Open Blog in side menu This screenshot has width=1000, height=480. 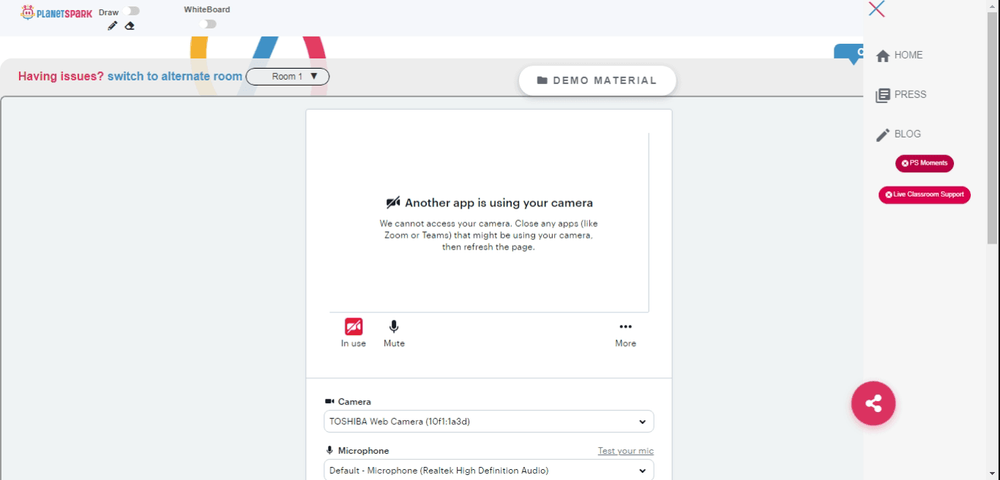tap(898, 135)
